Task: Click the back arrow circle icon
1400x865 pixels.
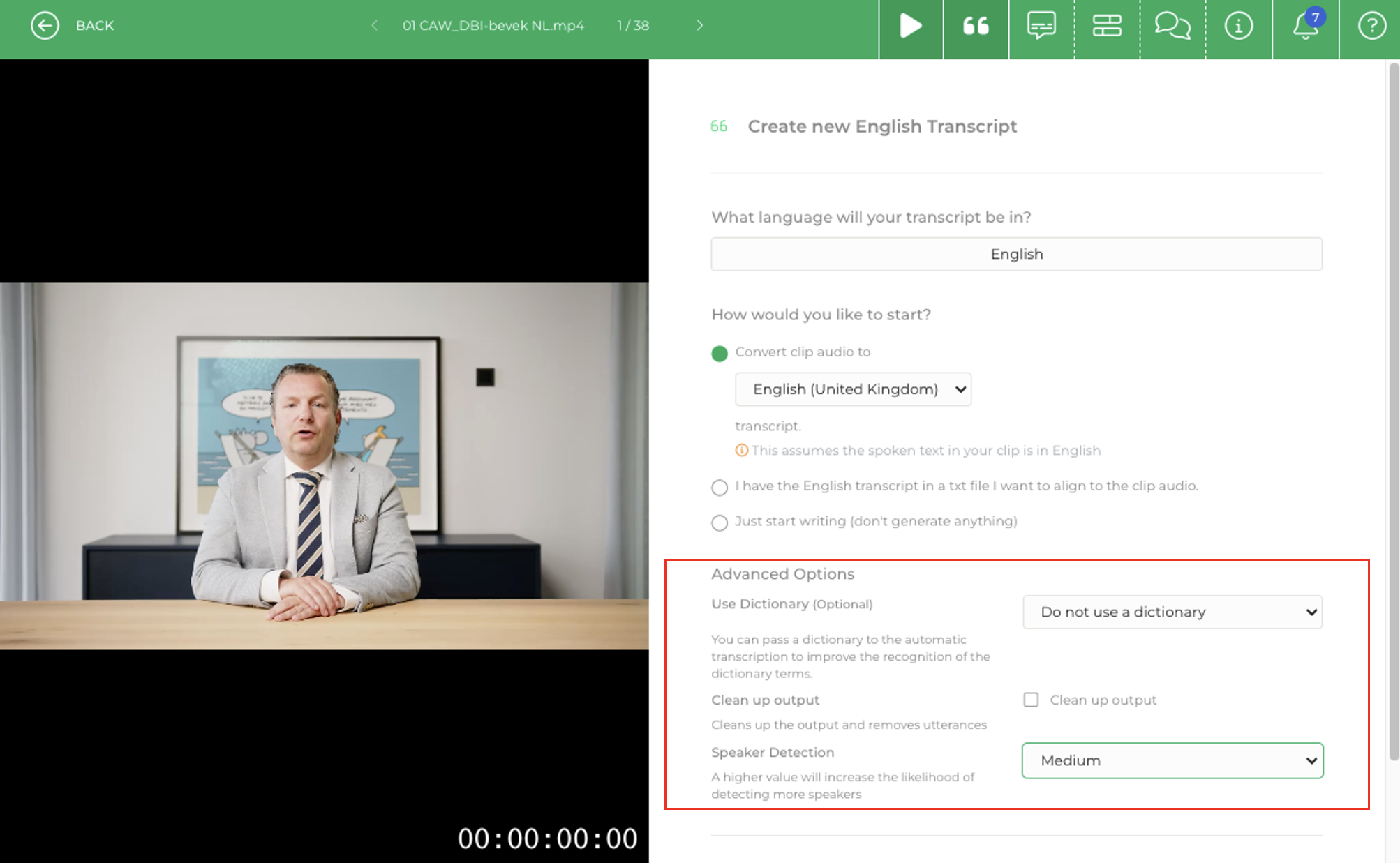Action: 45,26
